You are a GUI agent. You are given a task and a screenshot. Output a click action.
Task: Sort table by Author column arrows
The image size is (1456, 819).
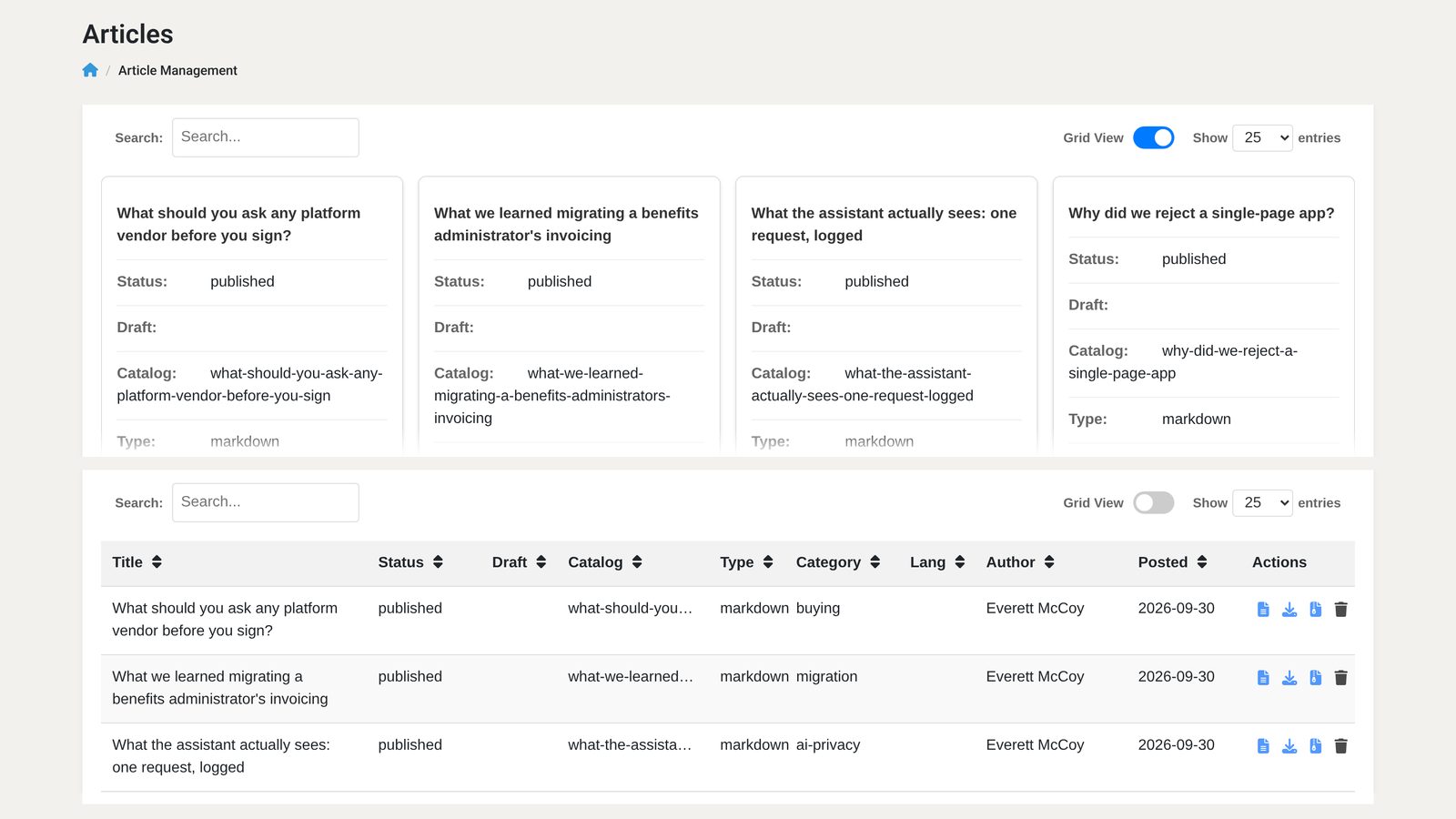(x=1049, y=562)
